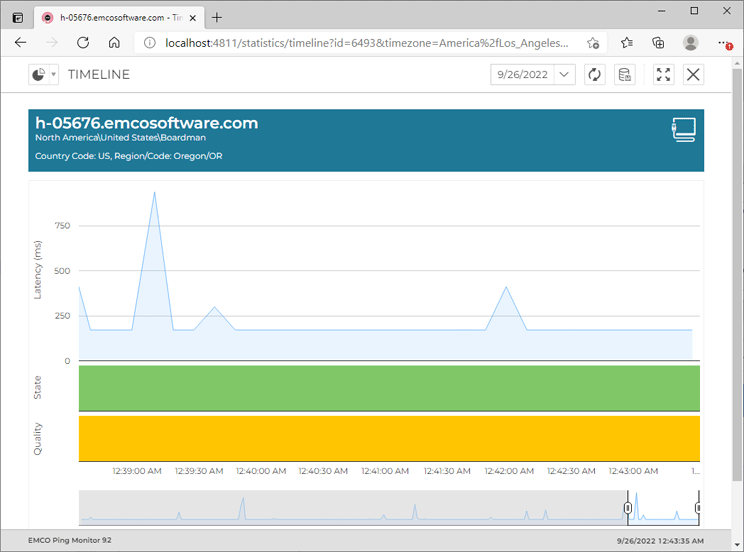Open browser Settings and more menu
744x552 pixels.
(723, 43)
